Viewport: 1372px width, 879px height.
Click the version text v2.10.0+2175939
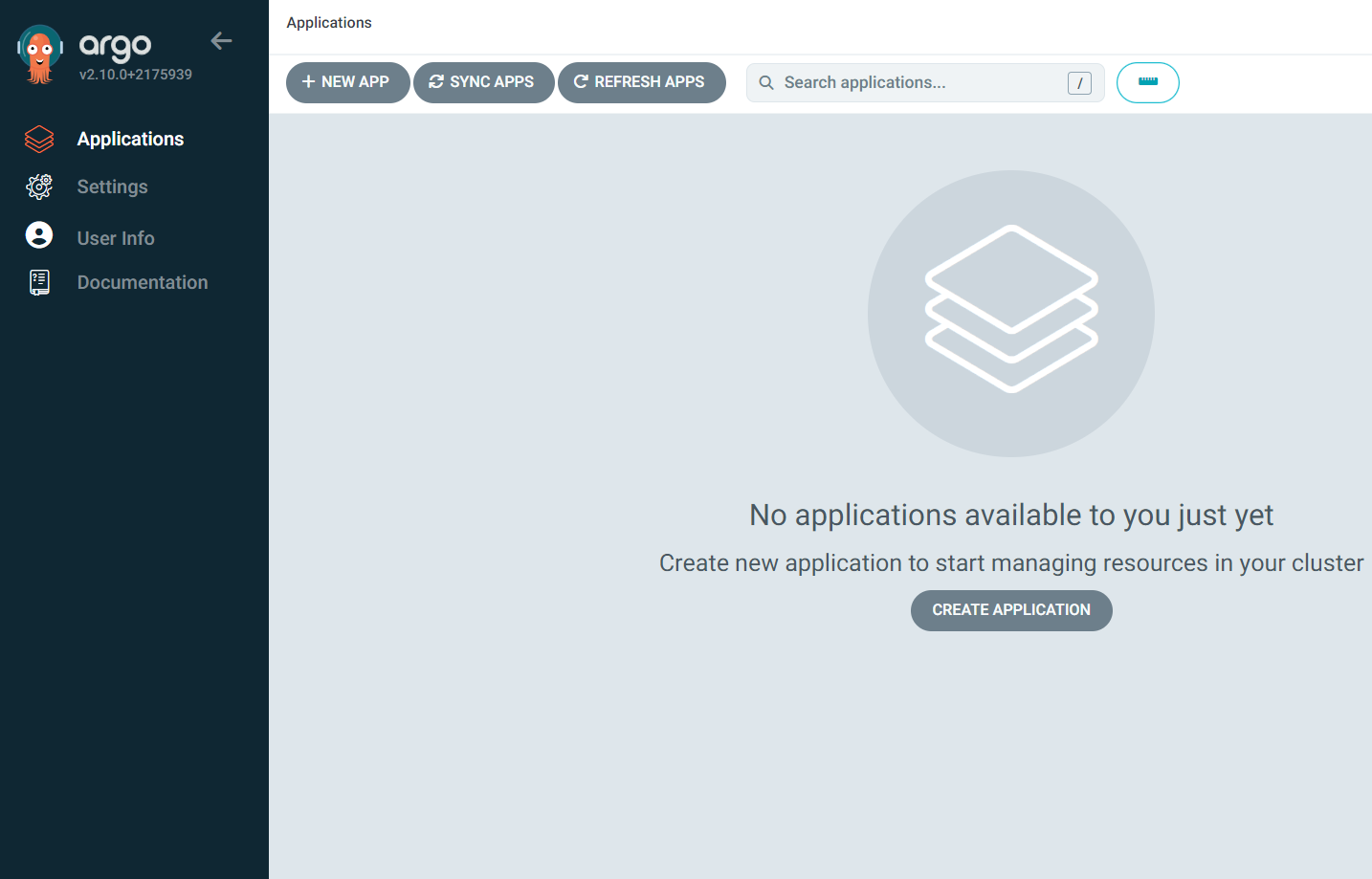[136, 74]
